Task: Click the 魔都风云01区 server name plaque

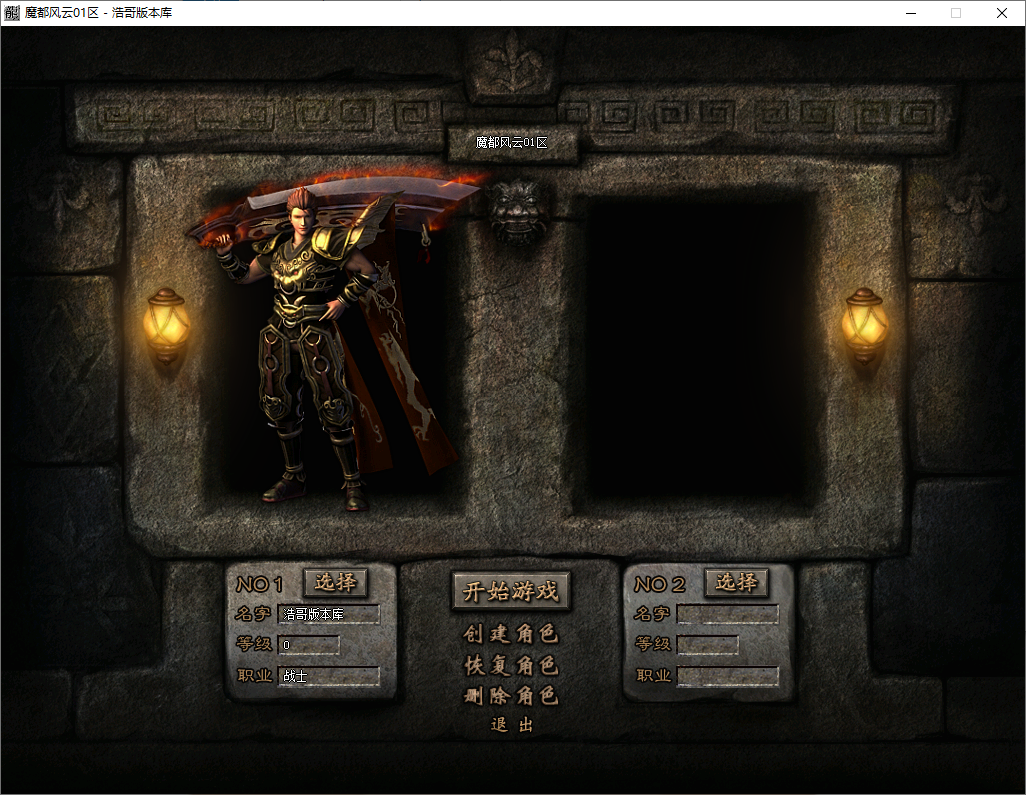Action: click(512, 142)
